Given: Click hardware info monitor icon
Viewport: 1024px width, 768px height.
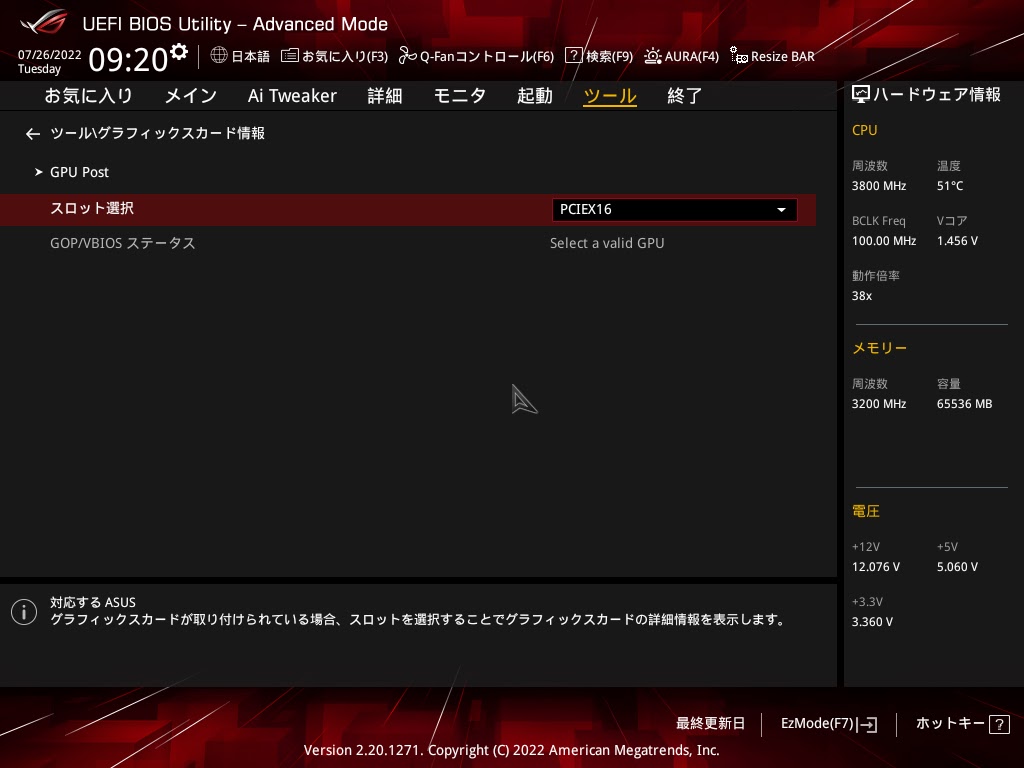Looking at the screenshot, I should (861, 95).
